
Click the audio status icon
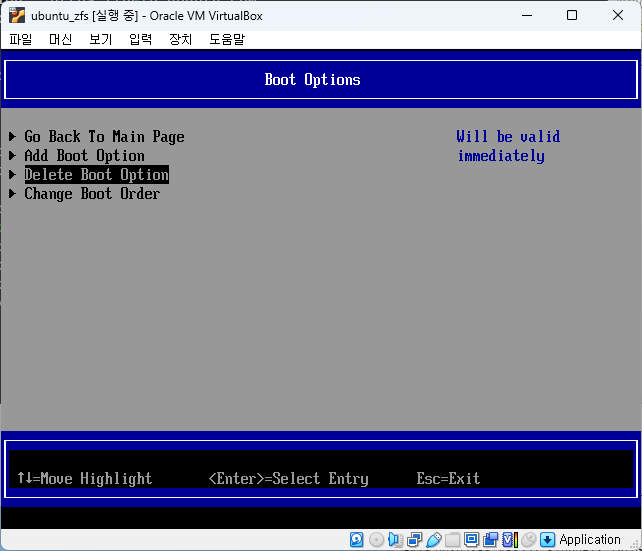[395, 539]
